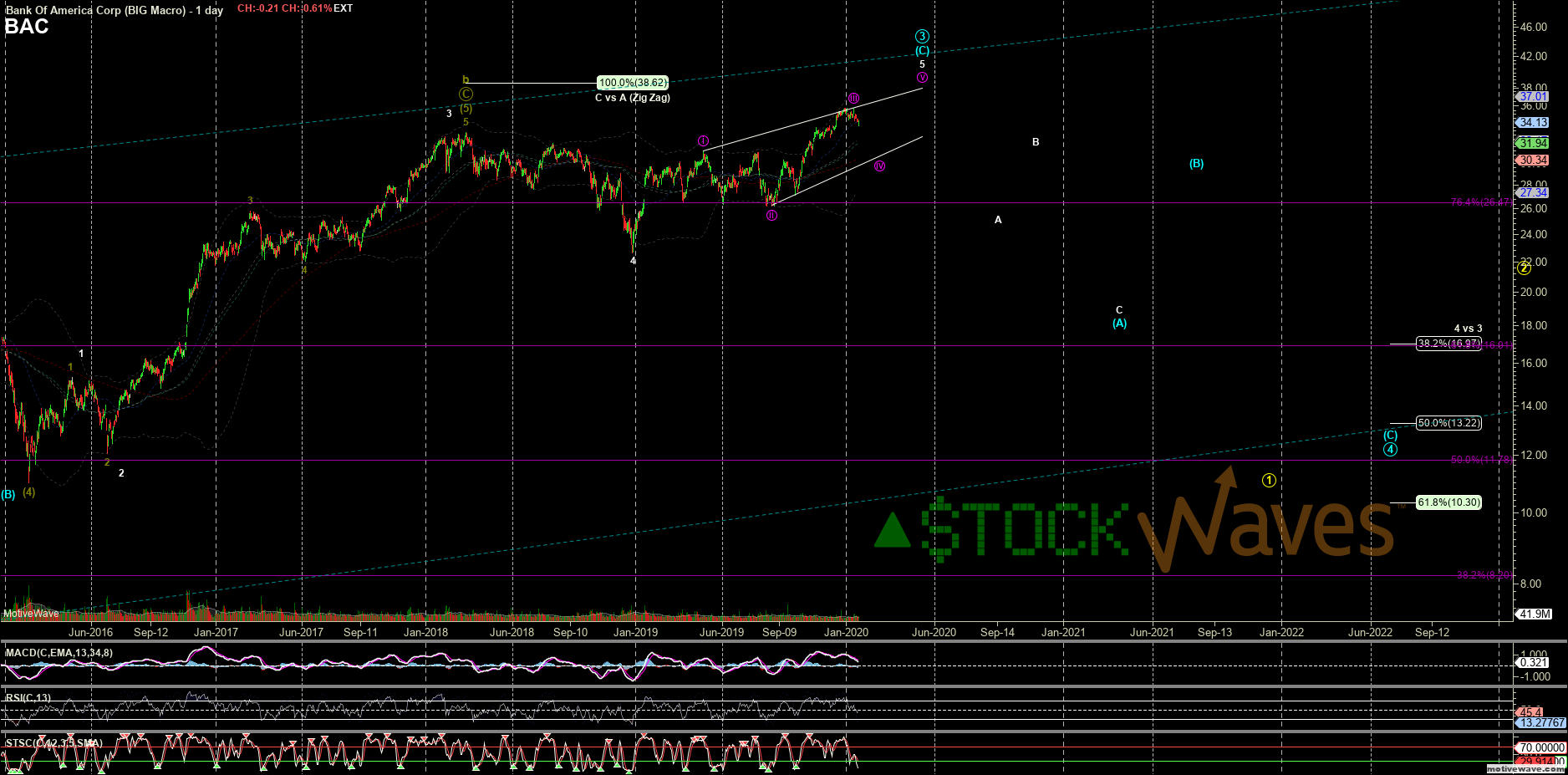
Task: Click the 37.01 price tag on axis
Action: [1534, 97]
